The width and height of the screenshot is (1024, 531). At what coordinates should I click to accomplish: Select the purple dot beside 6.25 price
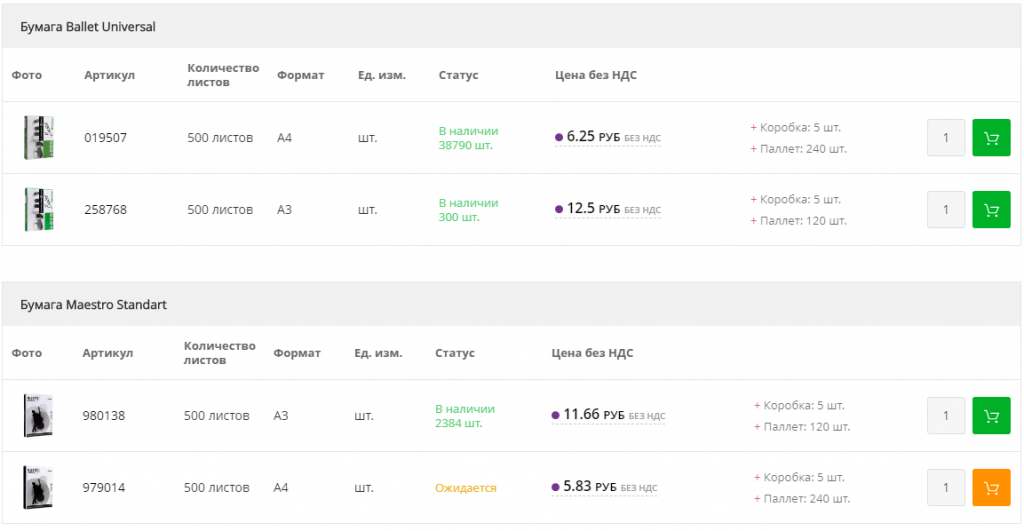[559, 138]
